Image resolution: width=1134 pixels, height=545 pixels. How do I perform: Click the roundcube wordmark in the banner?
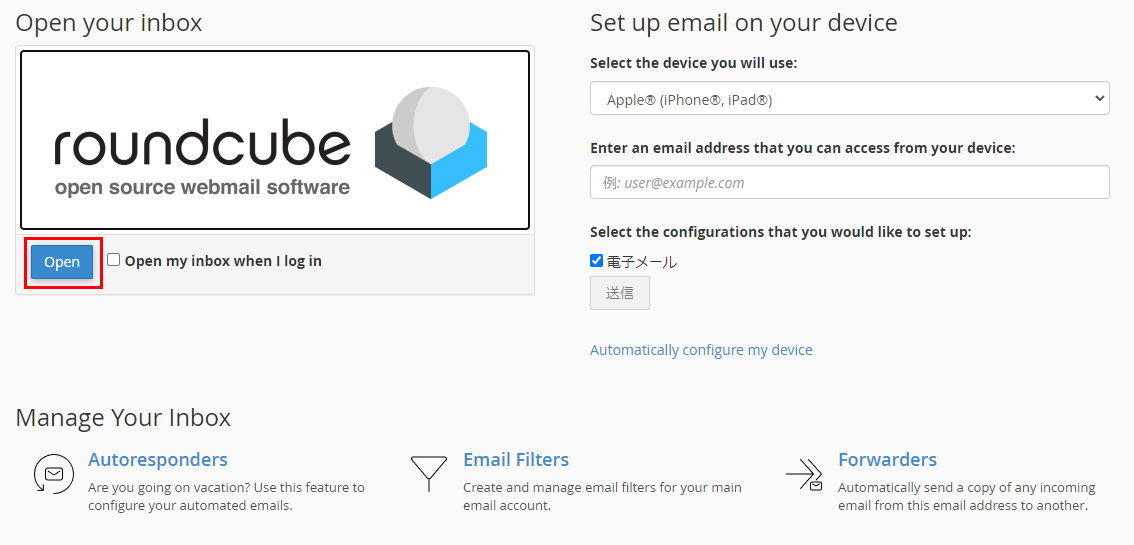tap(202, 146)
